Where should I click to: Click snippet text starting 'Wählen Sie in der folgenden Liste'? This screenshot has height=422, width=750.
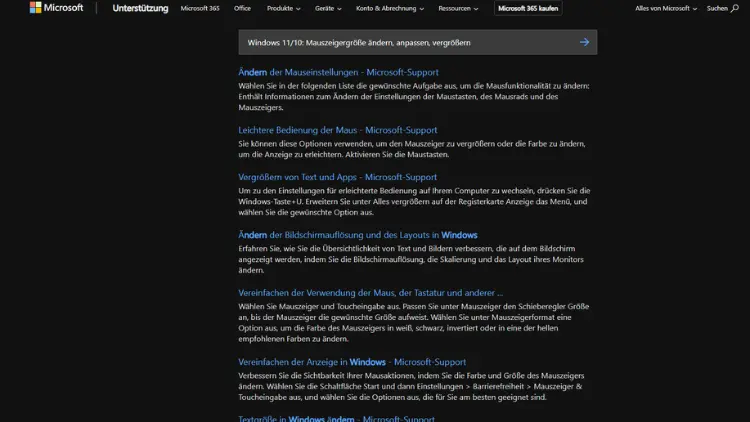[x=414, y=97]
